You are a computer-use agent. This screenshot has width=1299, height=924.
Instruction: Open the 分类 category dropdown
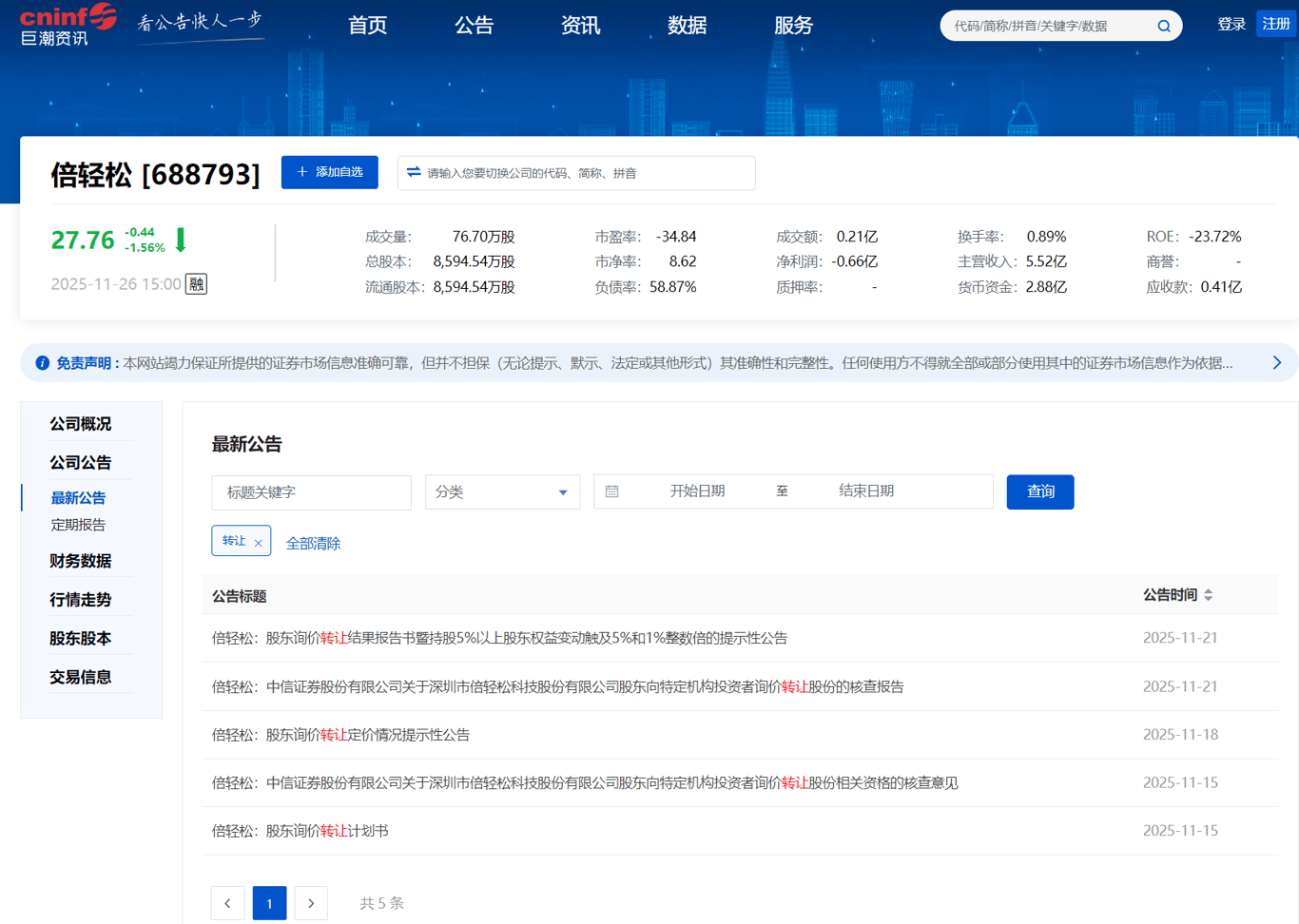(502, 492)
